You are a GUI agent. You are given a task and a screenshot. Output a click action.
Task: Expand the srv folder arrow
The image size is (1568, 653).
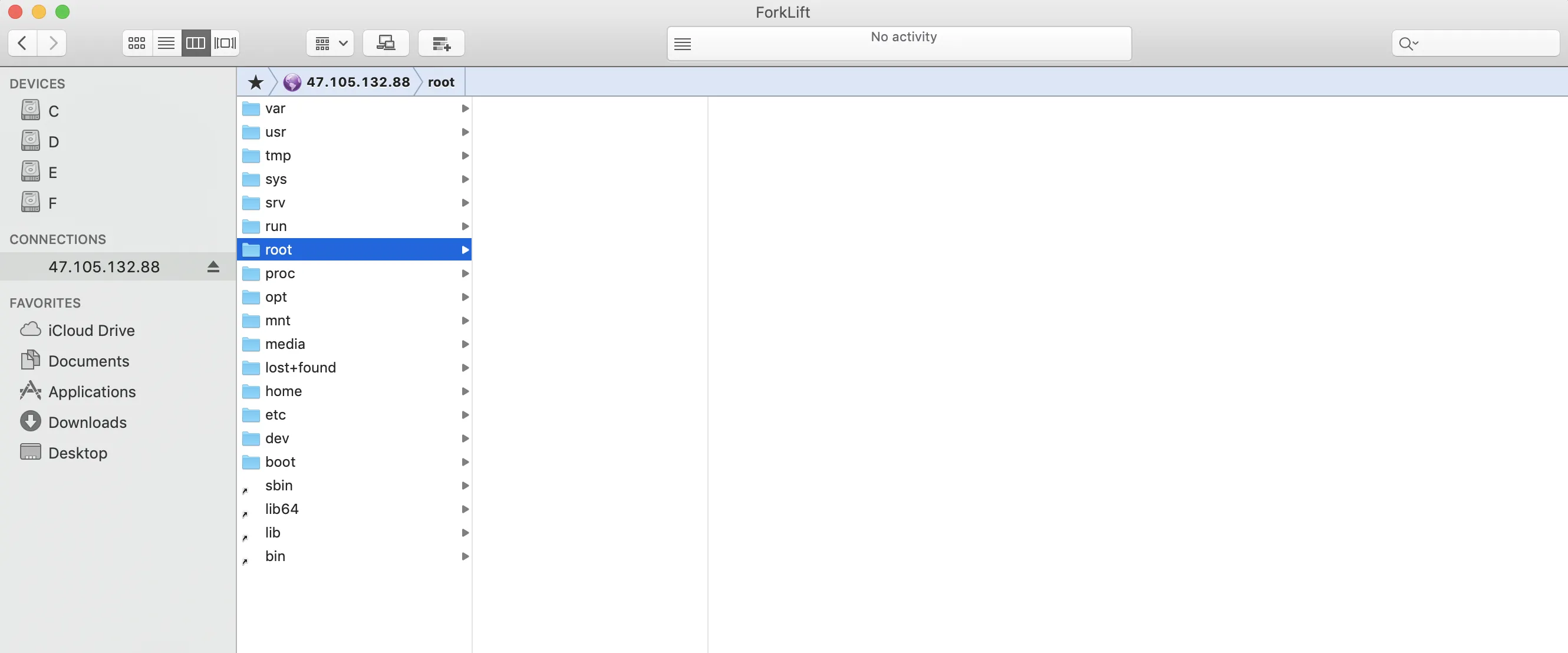[465, 203]
